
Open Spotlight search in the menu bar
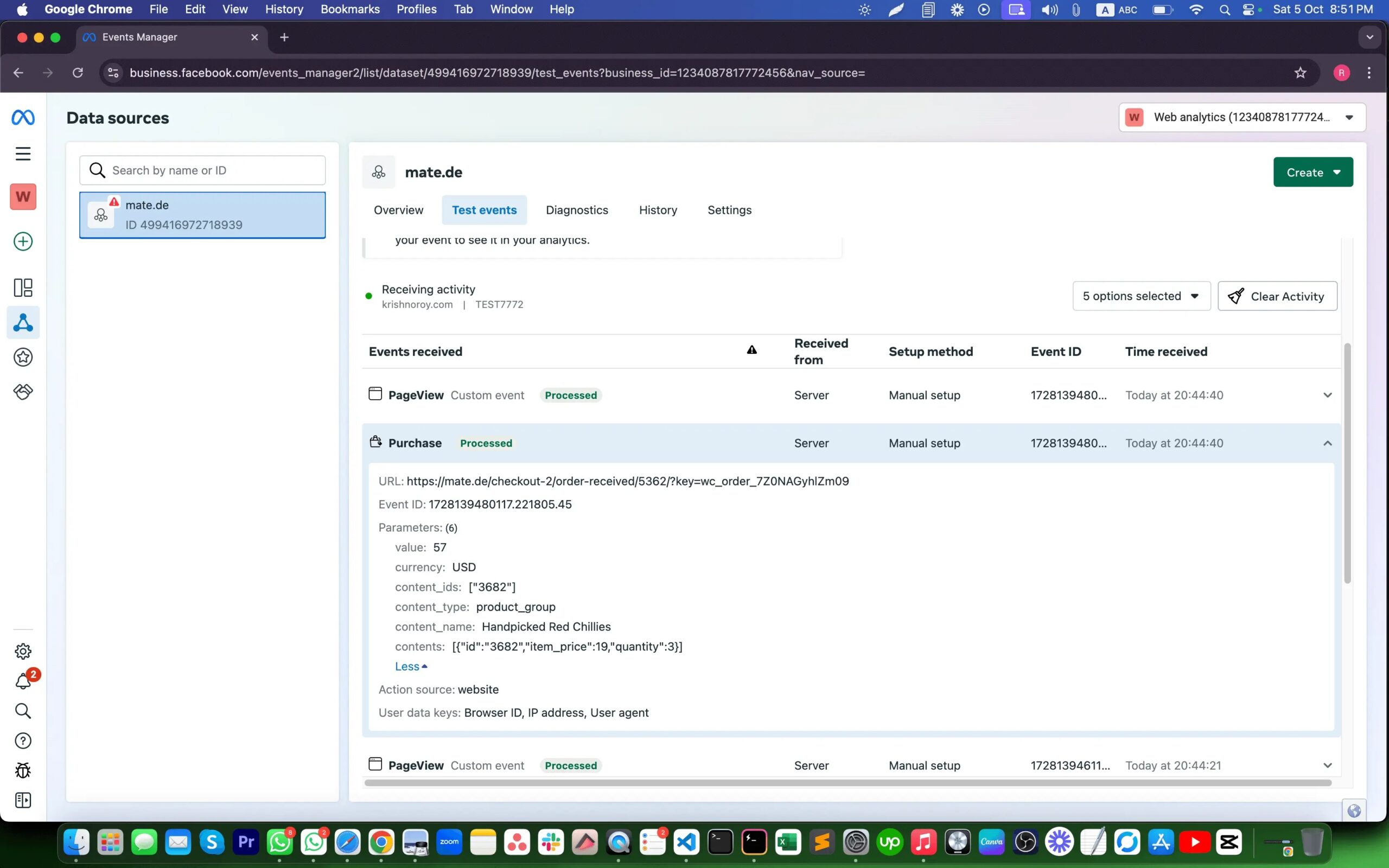point(1224,9)
